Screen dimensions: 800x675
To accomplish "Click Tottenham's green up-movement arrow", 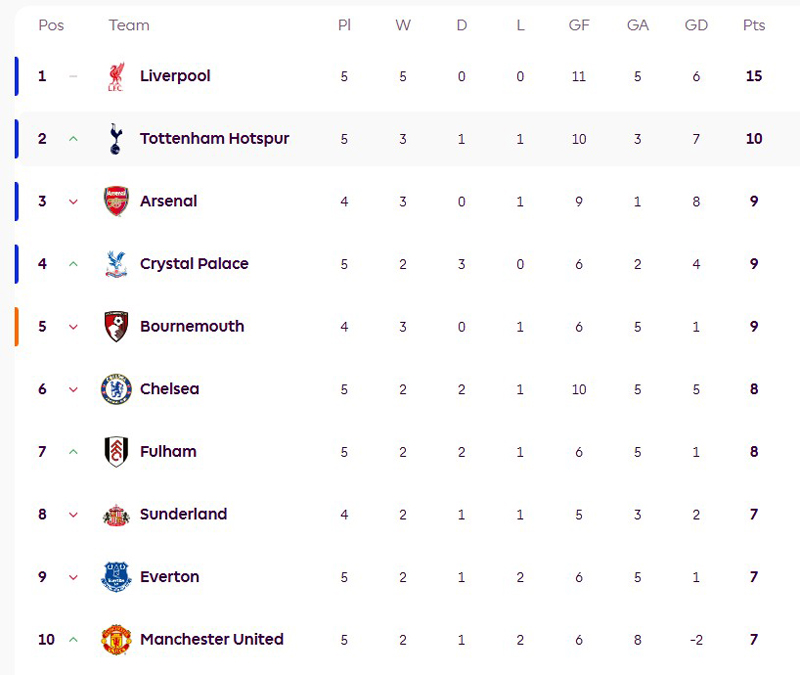I will pyautogui.click(x=73, y=139).
